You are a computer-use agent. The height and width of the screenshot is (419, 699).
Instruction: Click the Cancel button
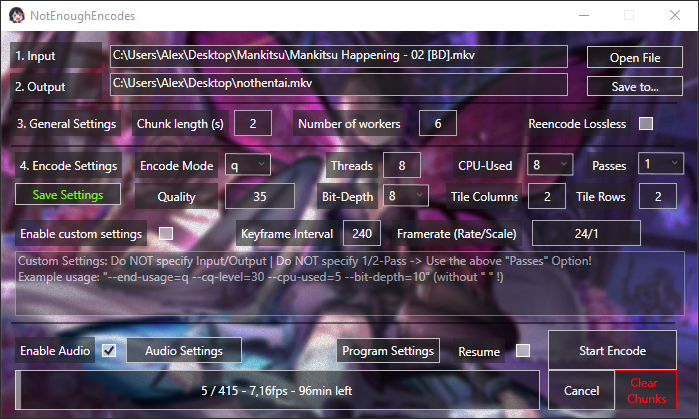tap(581, 390)
